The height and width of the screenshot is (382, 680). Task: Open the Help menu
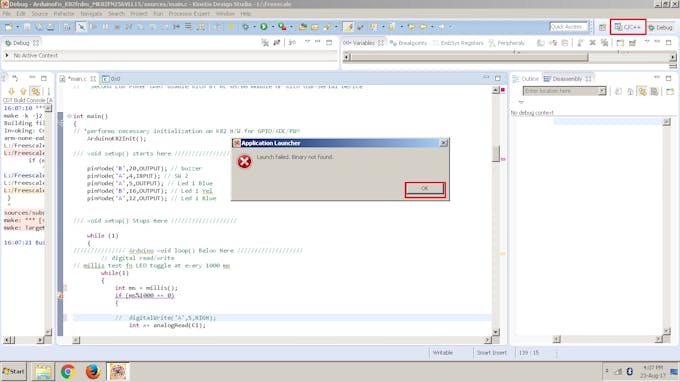pyautogui.click(x=246, y=14)
